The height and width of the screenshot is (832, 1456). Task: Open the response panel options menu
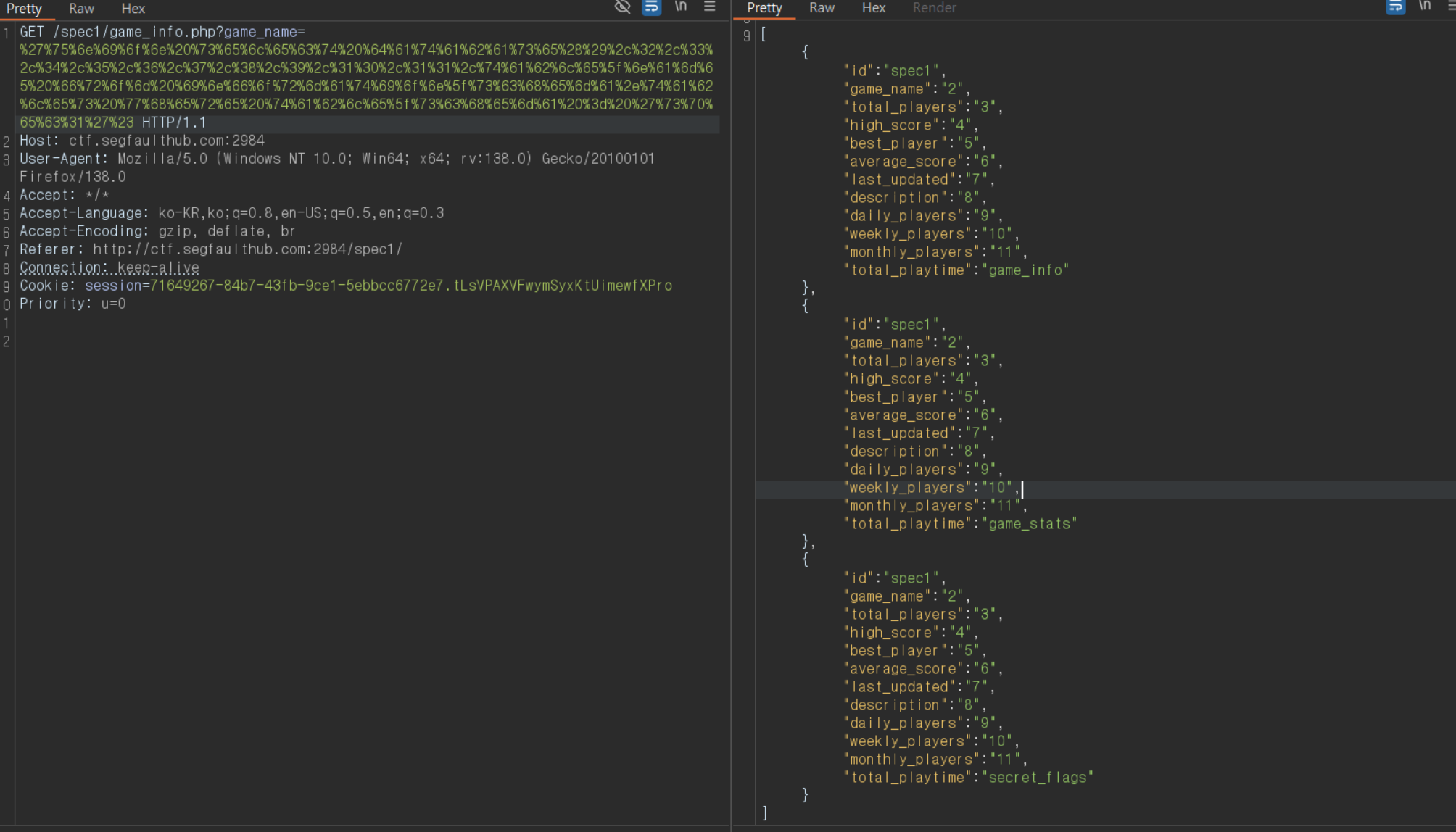click(x=1452, y=7)
